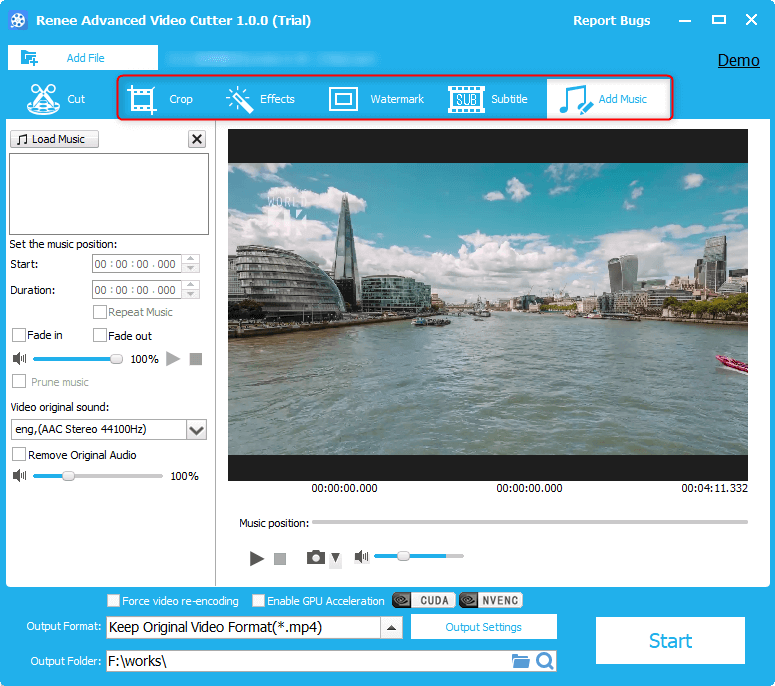The image size is (775, 686).
Task: Browse output folder with folder icon
Action: point(520,661)
